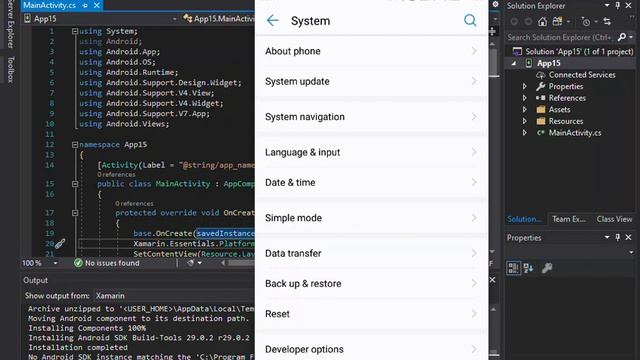
Task: Switch to the MainActivity.cs editor tab
Action: [x=49, y=5]
